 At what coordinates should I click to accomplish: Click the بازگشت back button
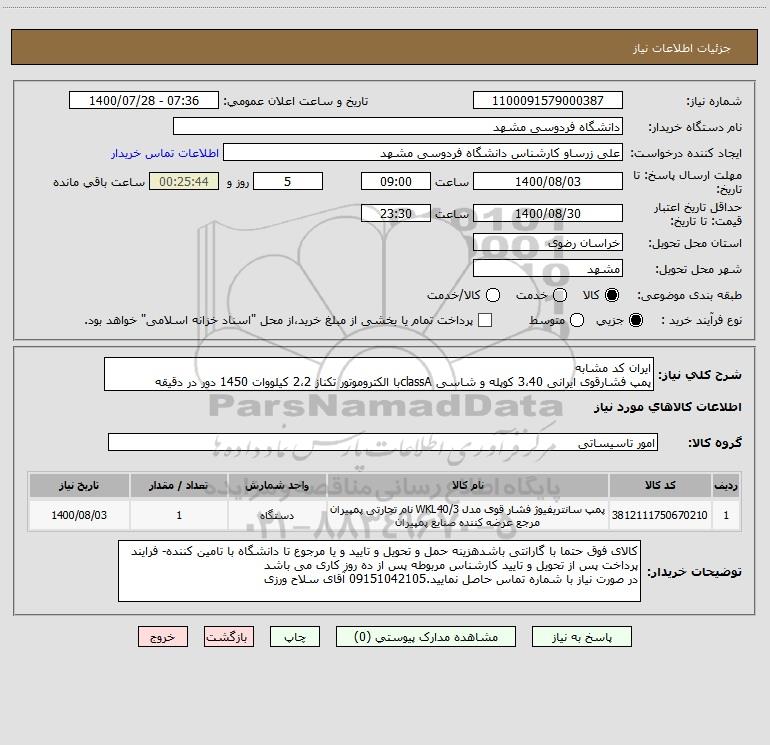229,636
